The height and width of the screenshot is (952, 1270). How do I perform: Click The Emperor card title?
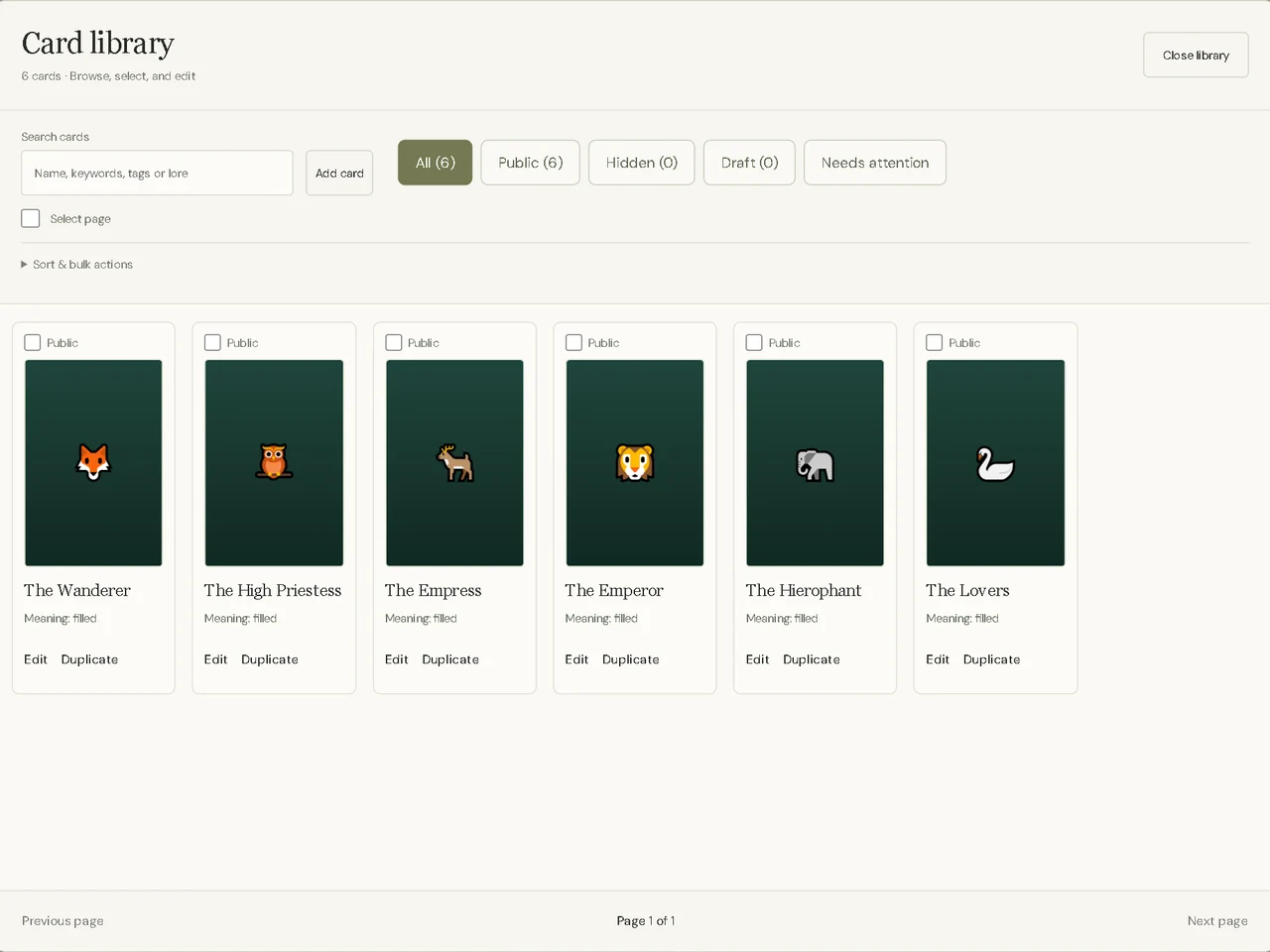(x=614, y=591)
